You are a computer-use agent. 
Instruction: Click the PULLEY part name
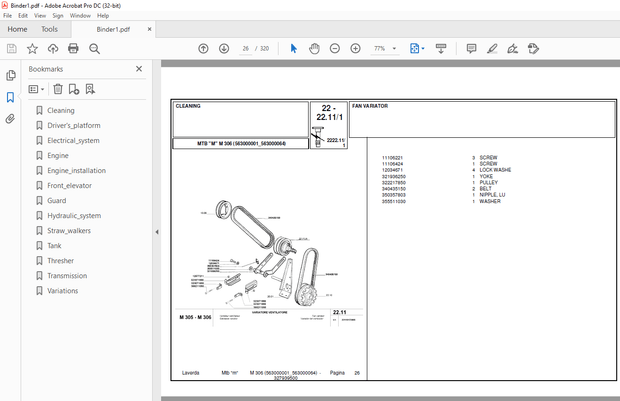point(489,183)
